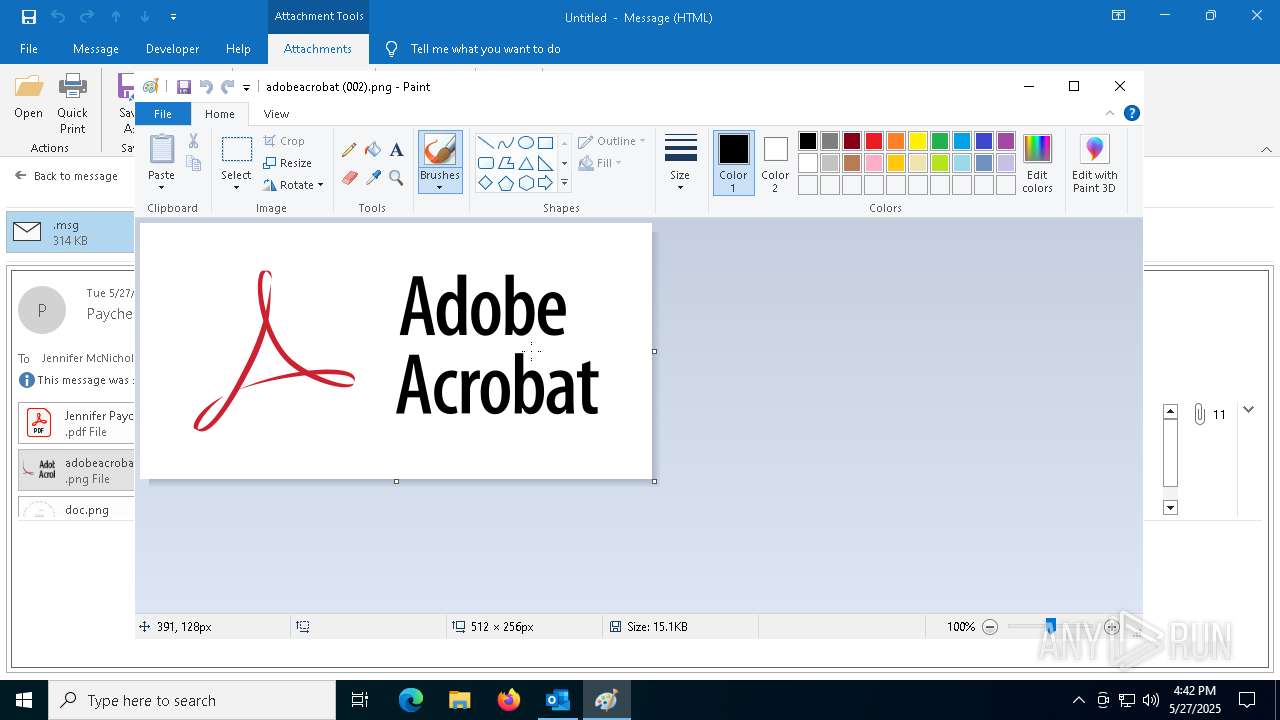The width and height of the screenshot is (1280, 720).
Task: Click Outlook Quick Print icon
Action: point(72,104)
